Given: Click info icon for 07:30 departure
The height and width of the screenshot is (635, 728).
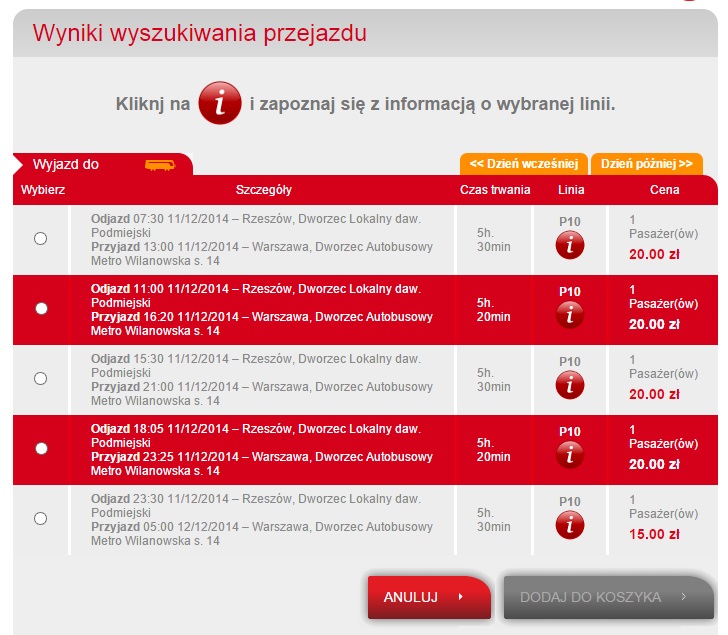Looking at the screenshot, I should coord(570,244).
